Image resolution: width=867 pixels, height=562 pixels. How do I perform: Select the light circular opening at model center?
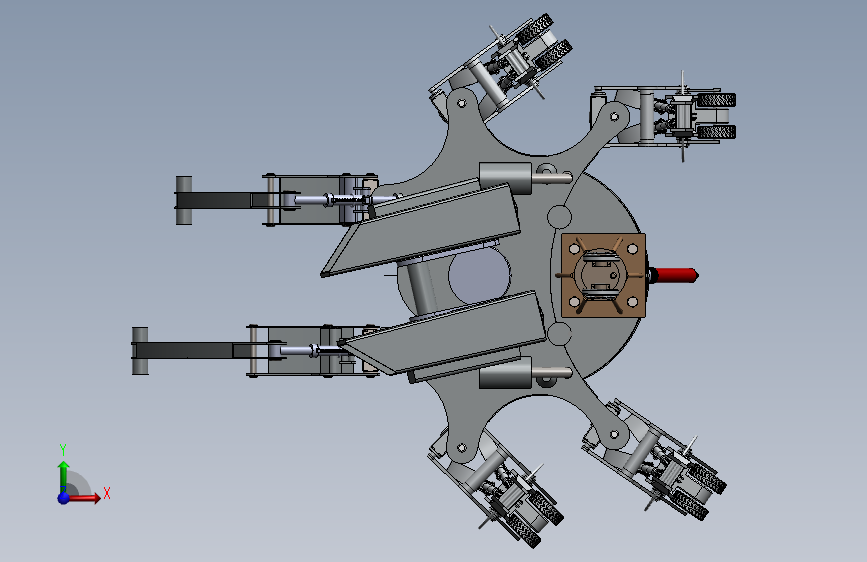pos(479,274)
